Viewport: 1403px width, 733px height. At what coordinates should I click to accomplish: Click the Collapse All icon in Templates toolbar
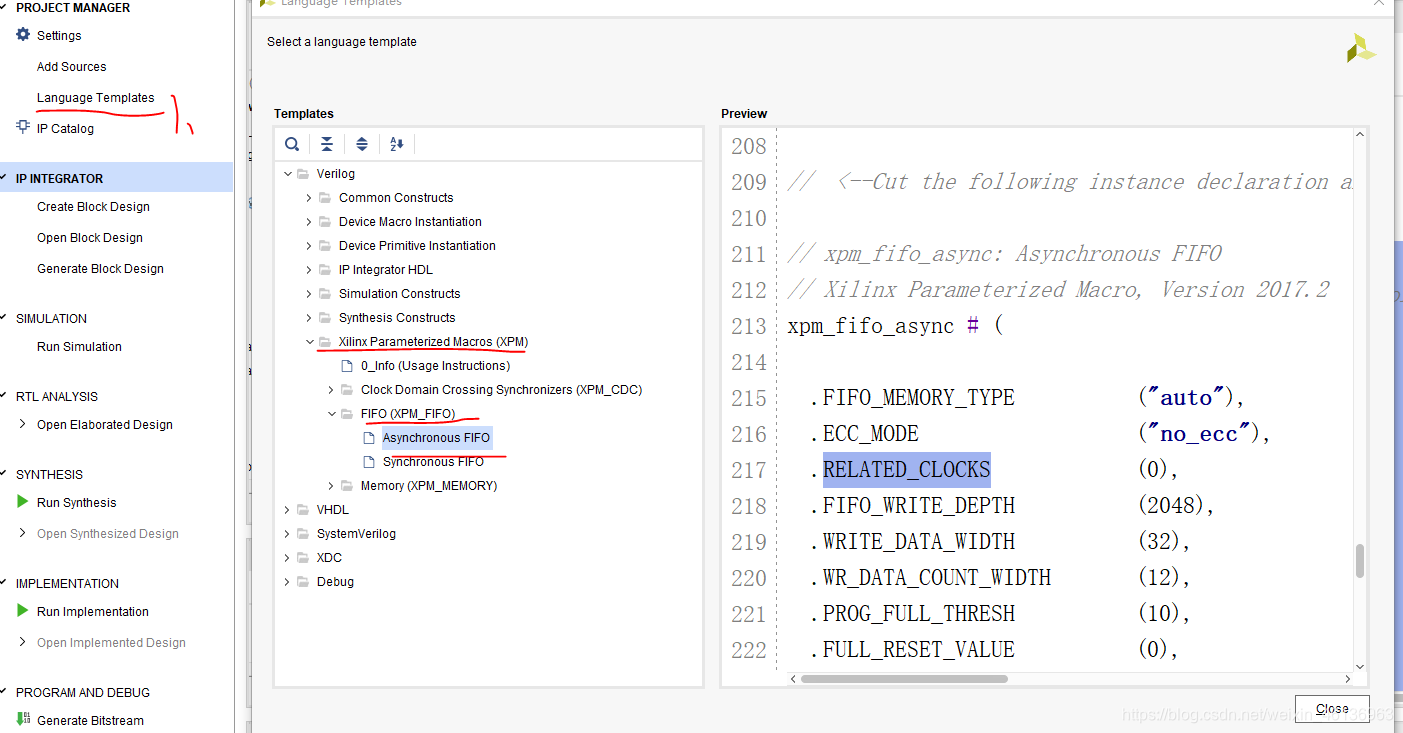(x=327, y=144)
